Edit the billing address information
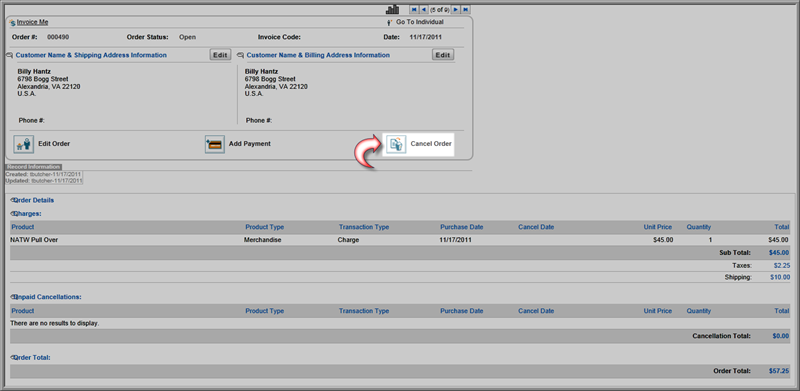This screenshot has height=391, width=800. 443,55
